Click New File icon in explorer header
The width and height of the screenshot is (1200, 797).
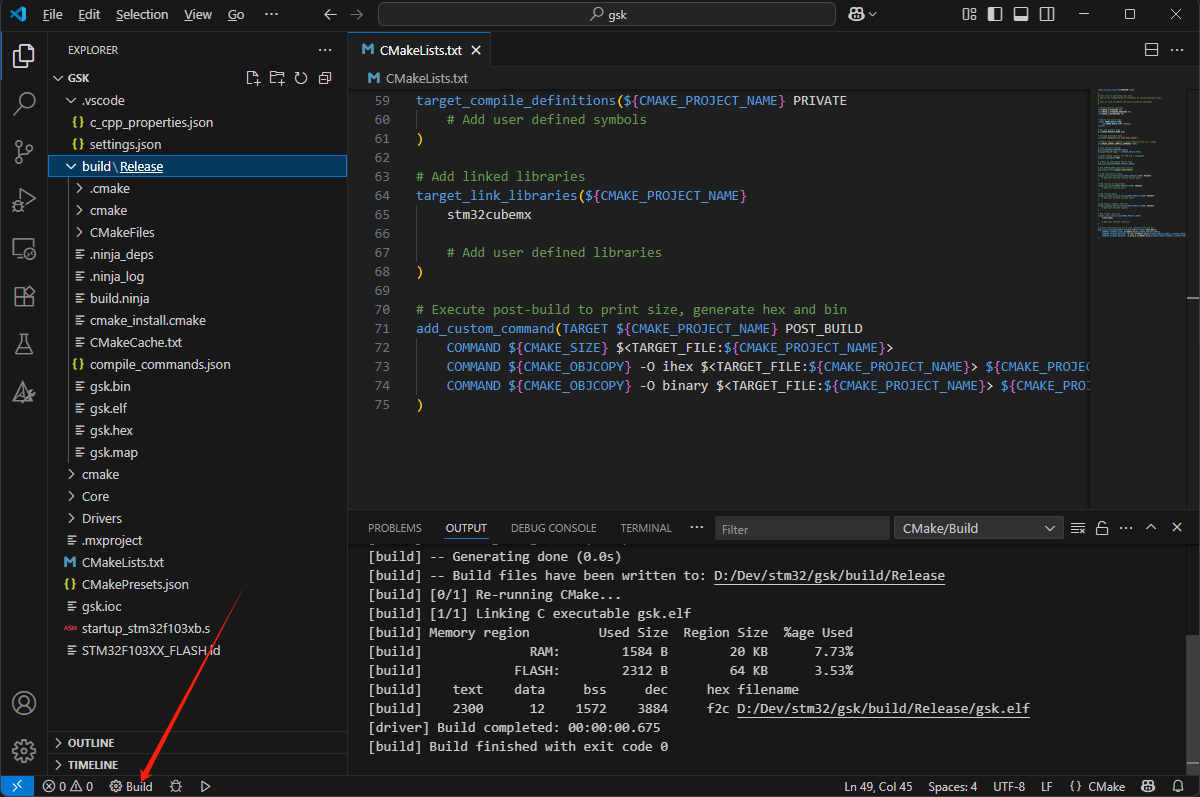(x=253, y=78)
